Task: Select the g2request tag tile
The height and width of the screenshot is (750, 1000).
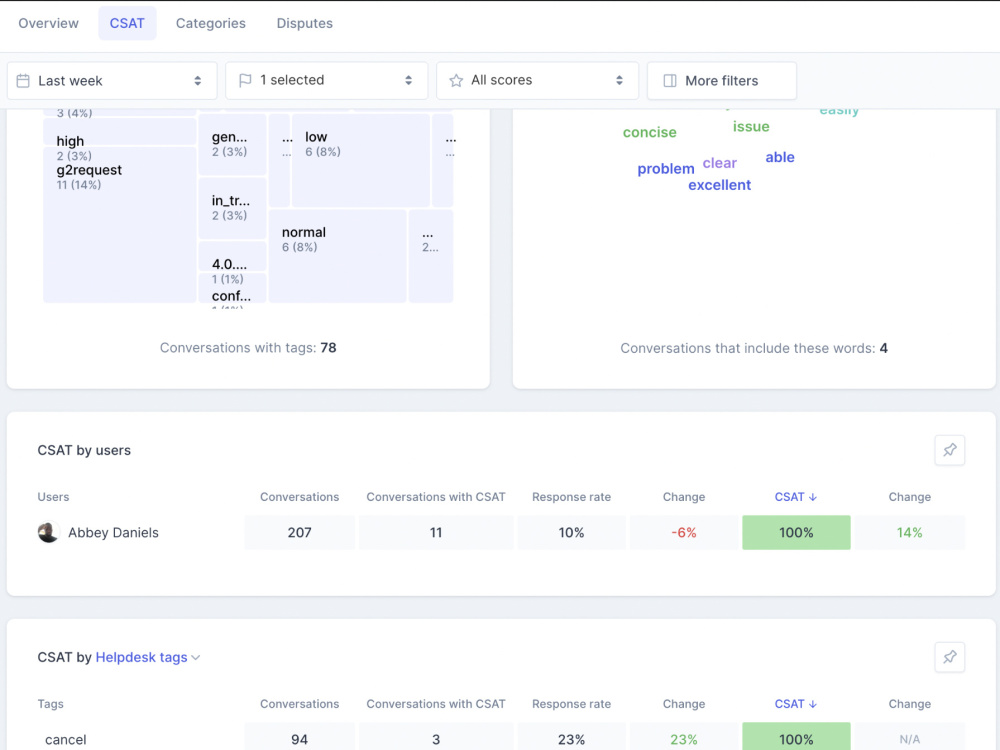Action: pos(120,224)
